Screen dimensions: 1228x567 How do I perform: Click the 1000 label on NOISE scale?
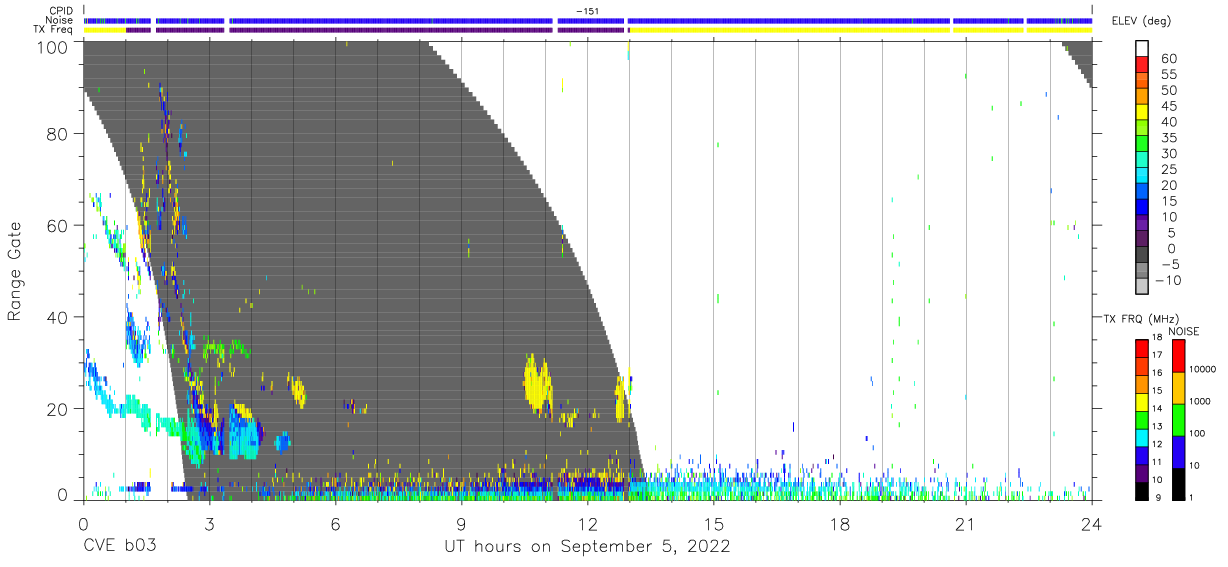[x=1200, y=403]
